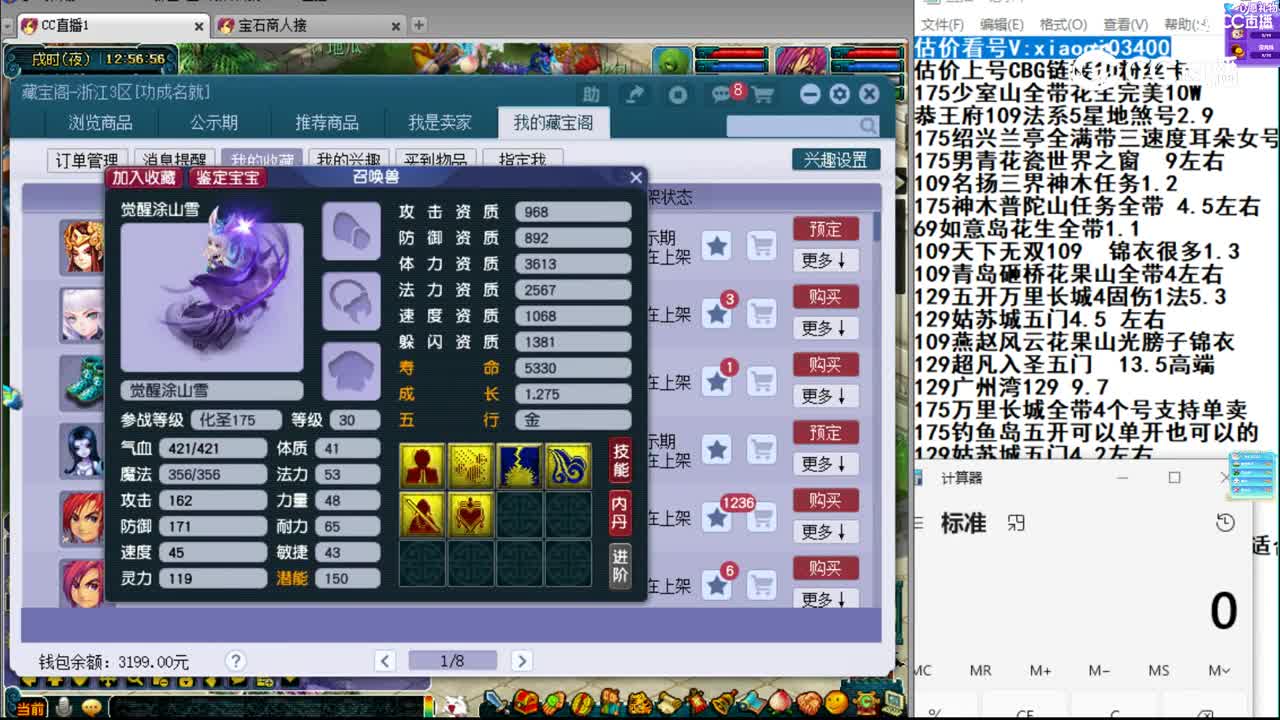This screenshot has height=720, width=1280.
Task: Click 预定 button in first row
Action: coord(825,229)
